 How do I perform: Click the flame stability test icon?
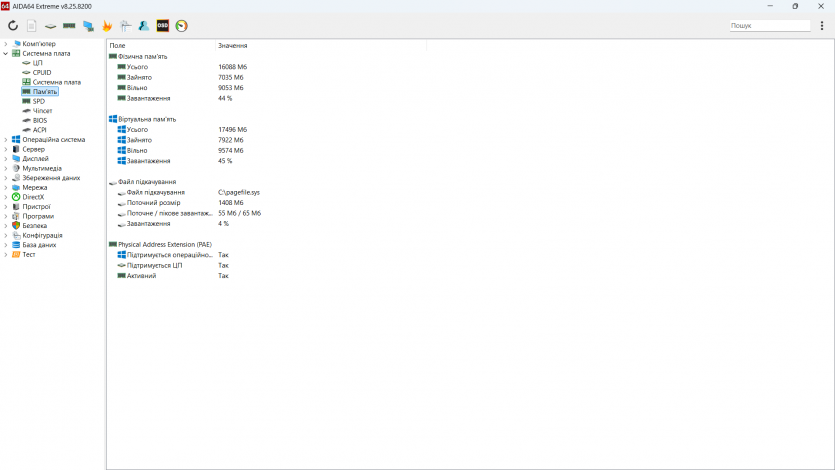point(107,25)
